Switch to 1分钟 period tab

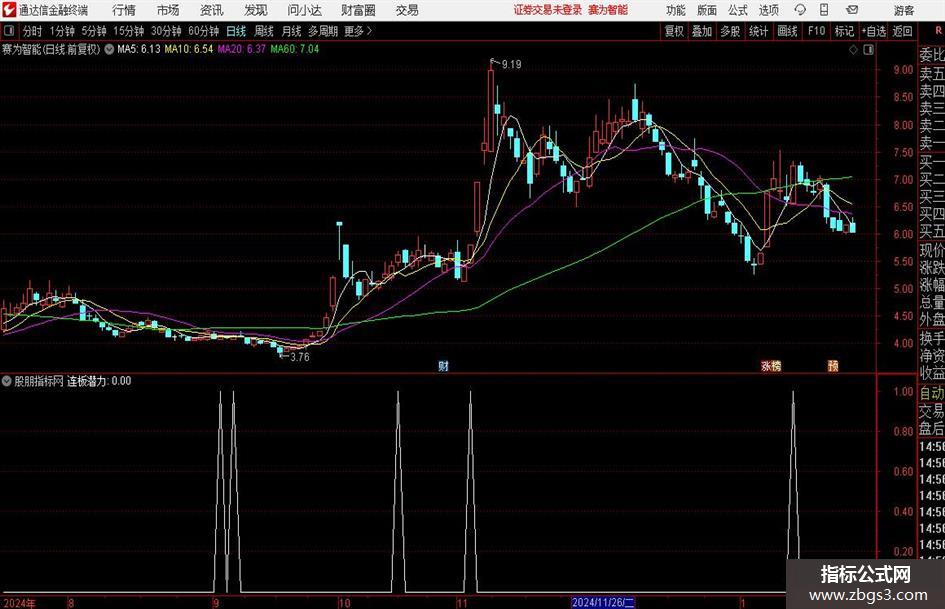(62, 31)
